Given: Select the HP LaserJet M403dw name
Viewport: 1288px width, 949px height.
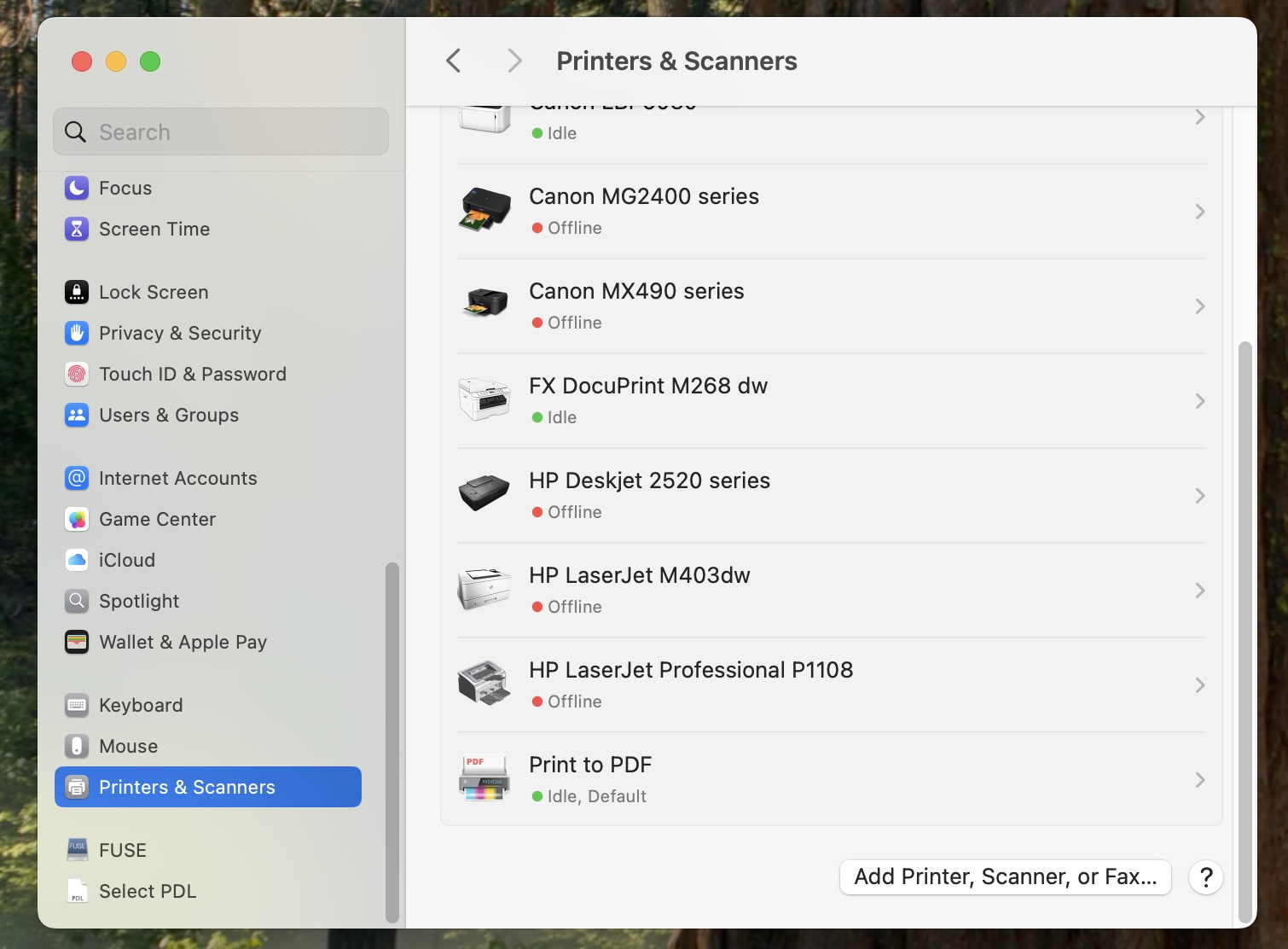Looking at the screenshot, I should 640,575.
